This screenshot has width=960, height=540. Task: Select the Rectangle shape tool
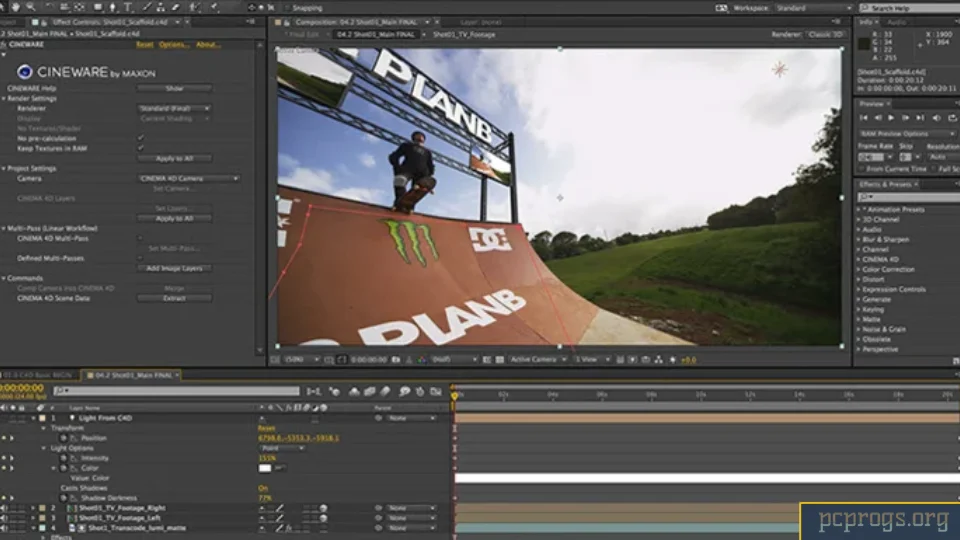tap(98, 7)
